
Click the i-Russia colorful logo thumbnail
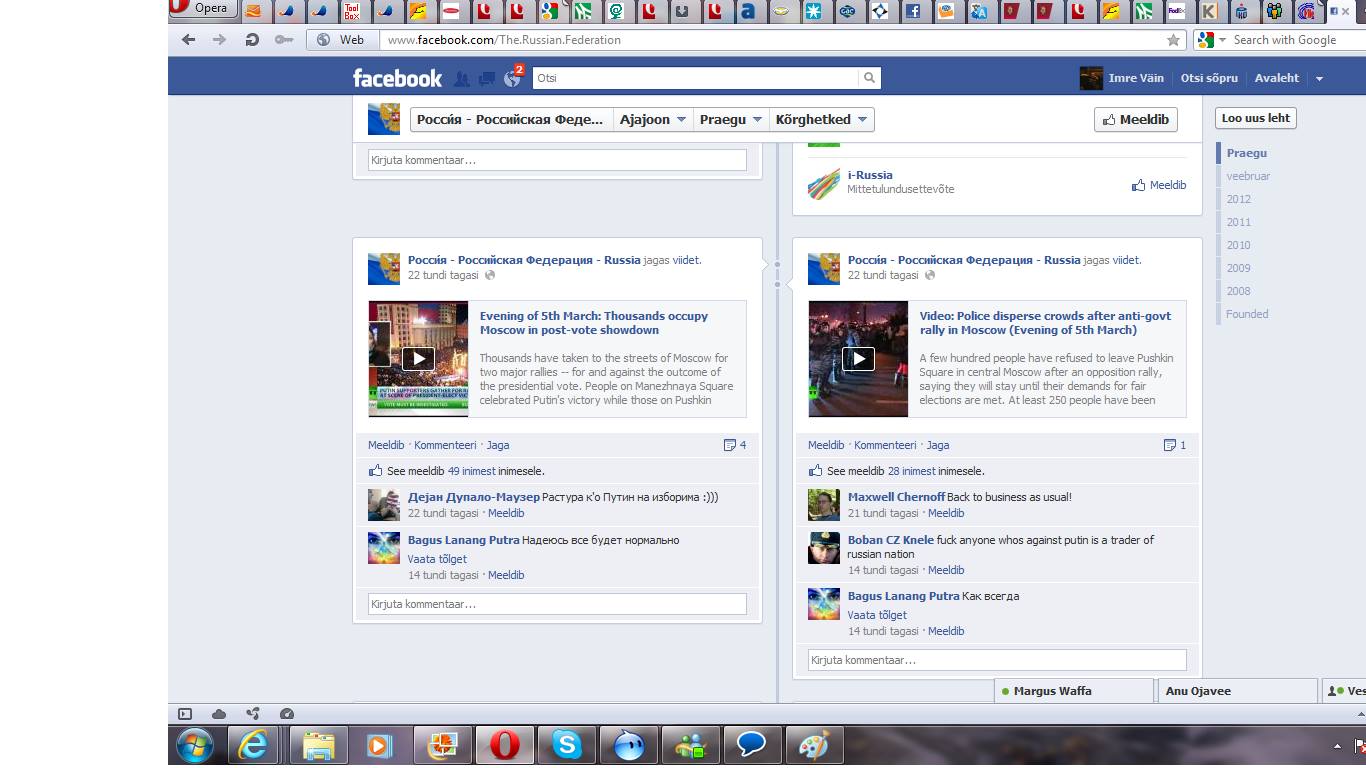824,184
